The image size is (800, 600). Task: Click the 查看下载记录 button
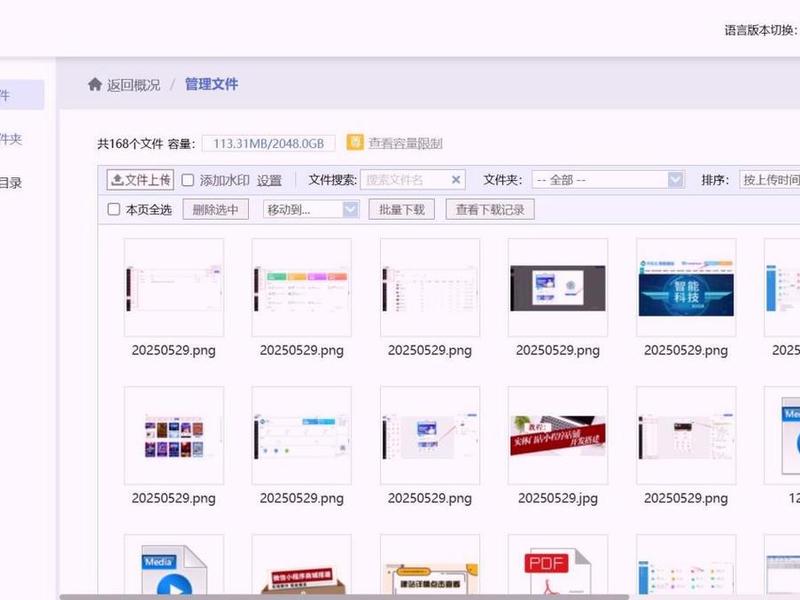[x=490, y=209]
